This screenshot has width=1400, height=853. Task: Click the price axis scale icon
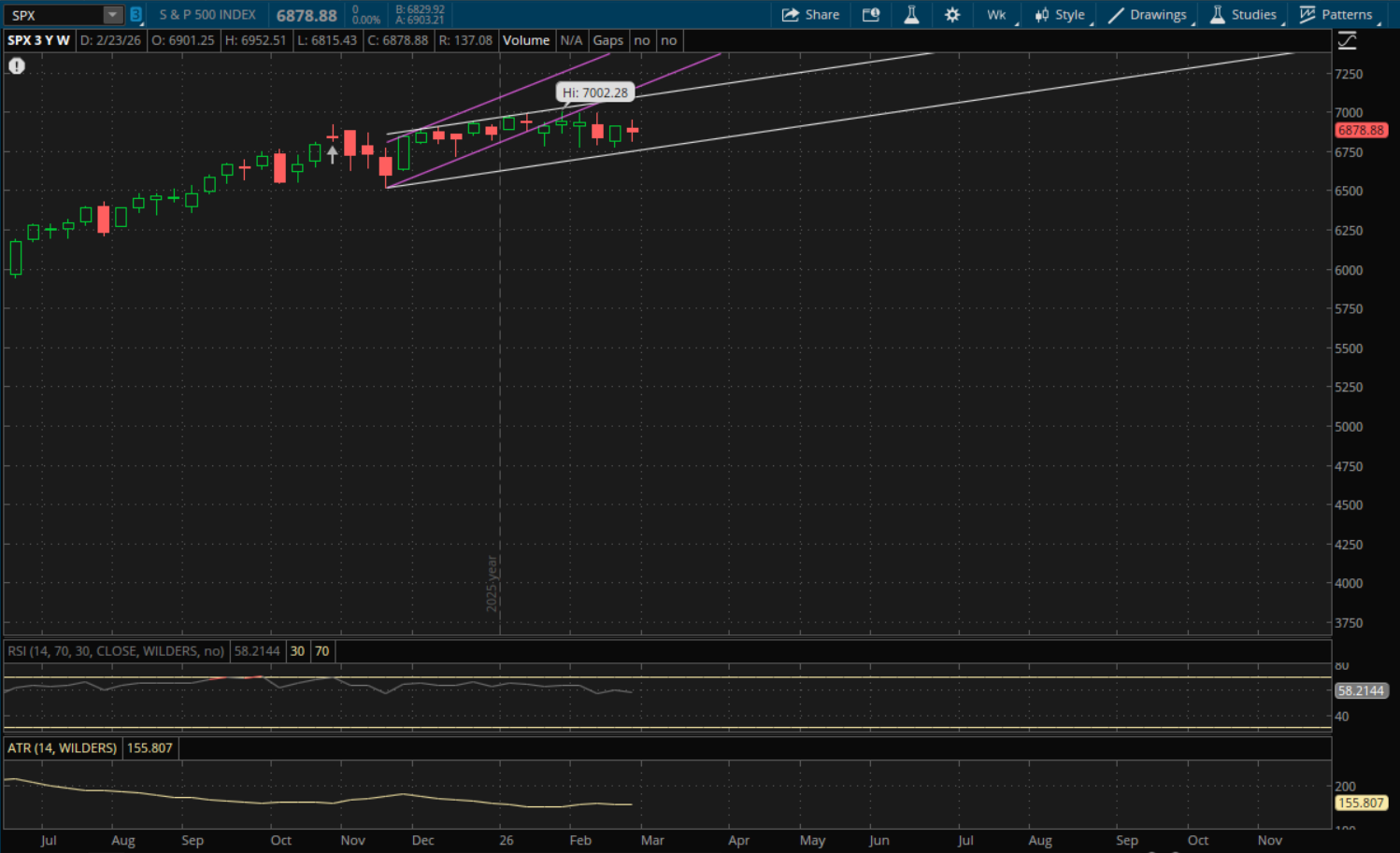coord(1347,41)
